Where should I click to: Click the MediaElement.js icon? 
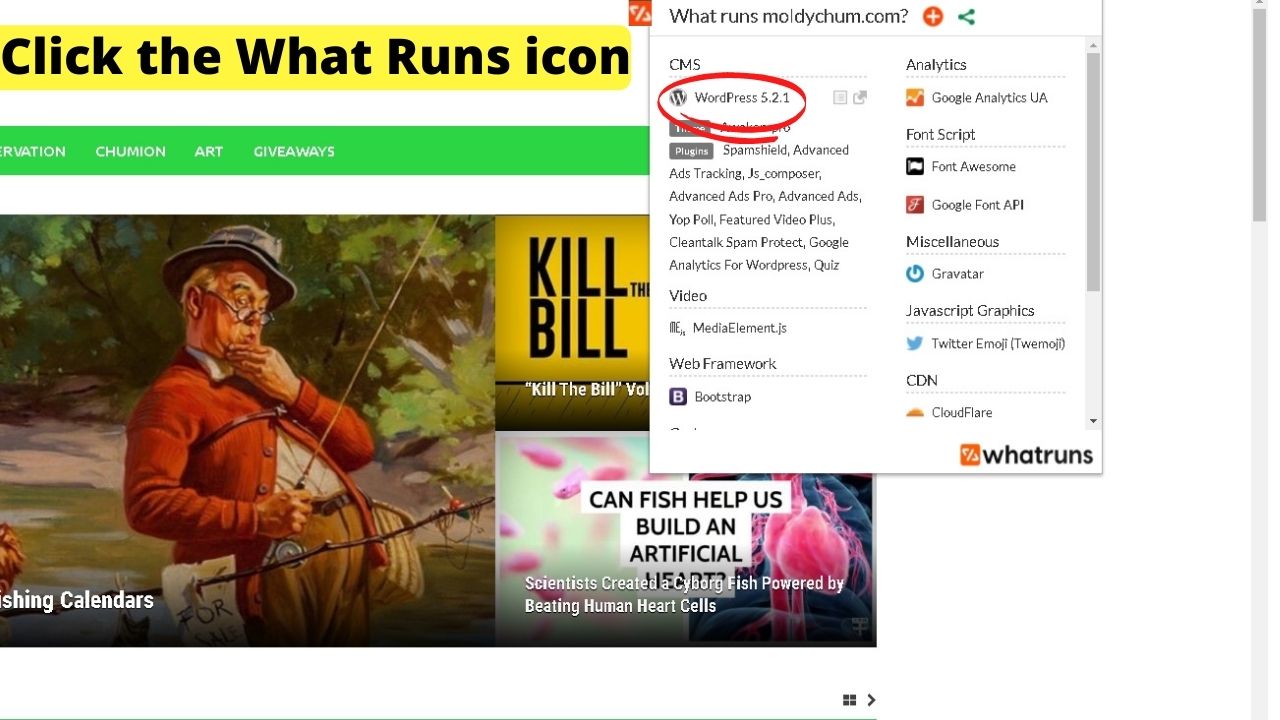point(678,328)
